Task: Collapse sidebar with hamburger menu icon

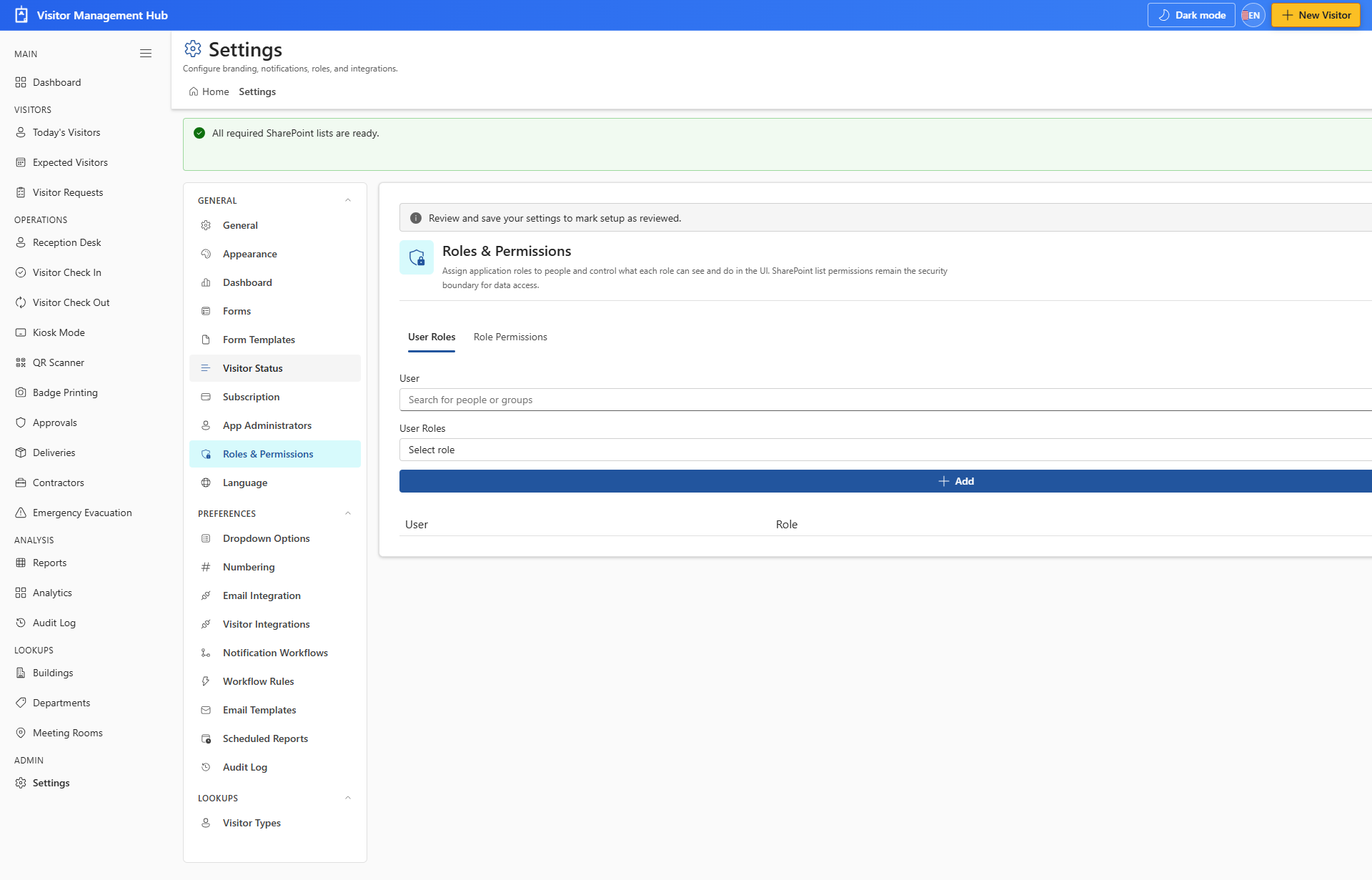Action: (x=146, y=54)
